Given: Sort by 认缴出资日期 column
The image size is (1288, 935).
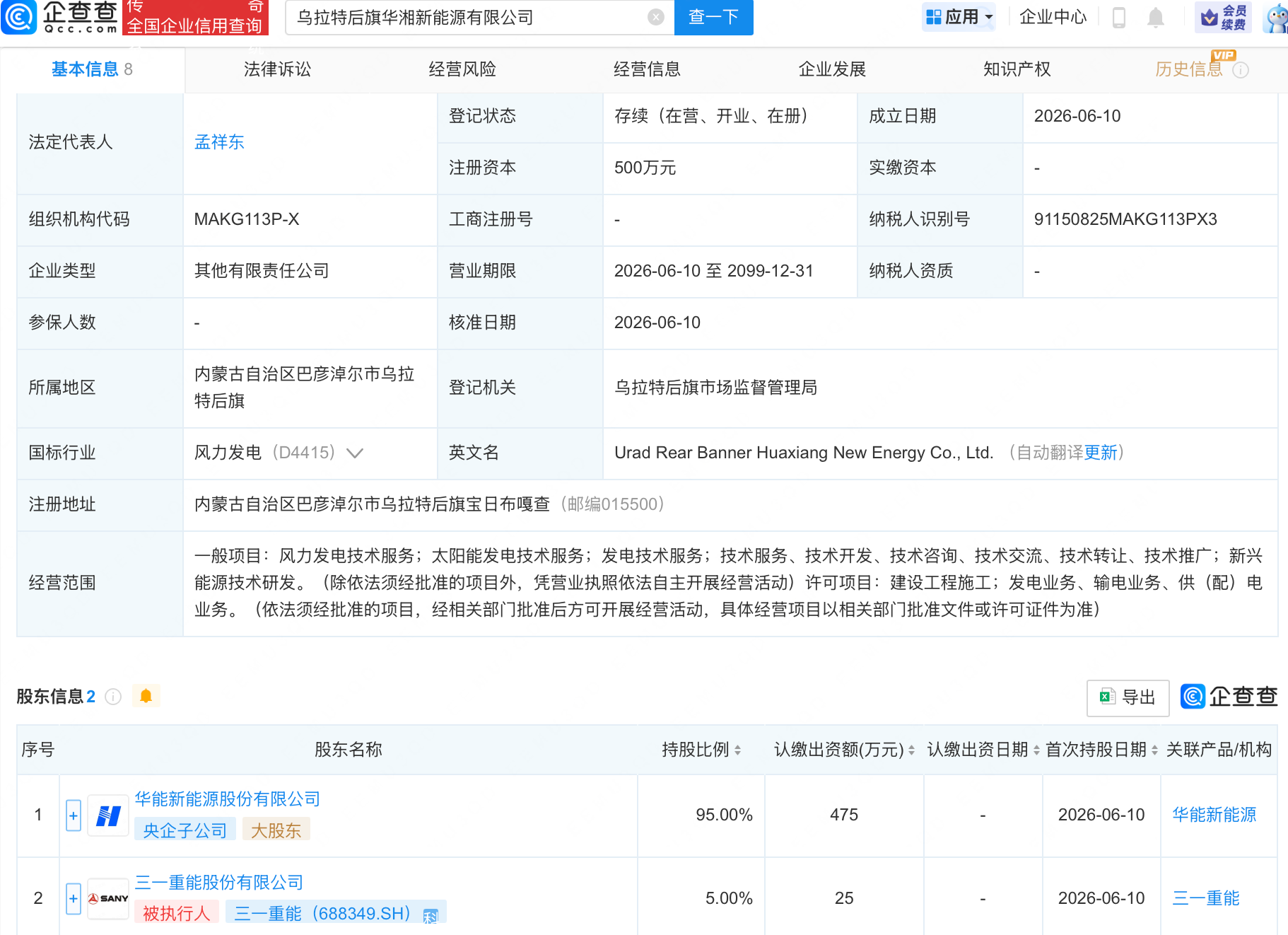Looking at the screenshot, I should [1036, 750].
